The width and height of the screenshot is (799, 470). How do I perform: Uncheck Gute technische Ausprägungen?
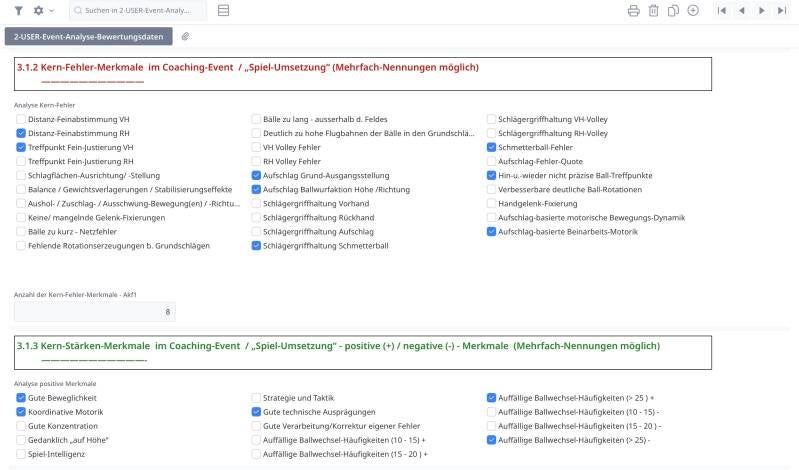(256, 412)
